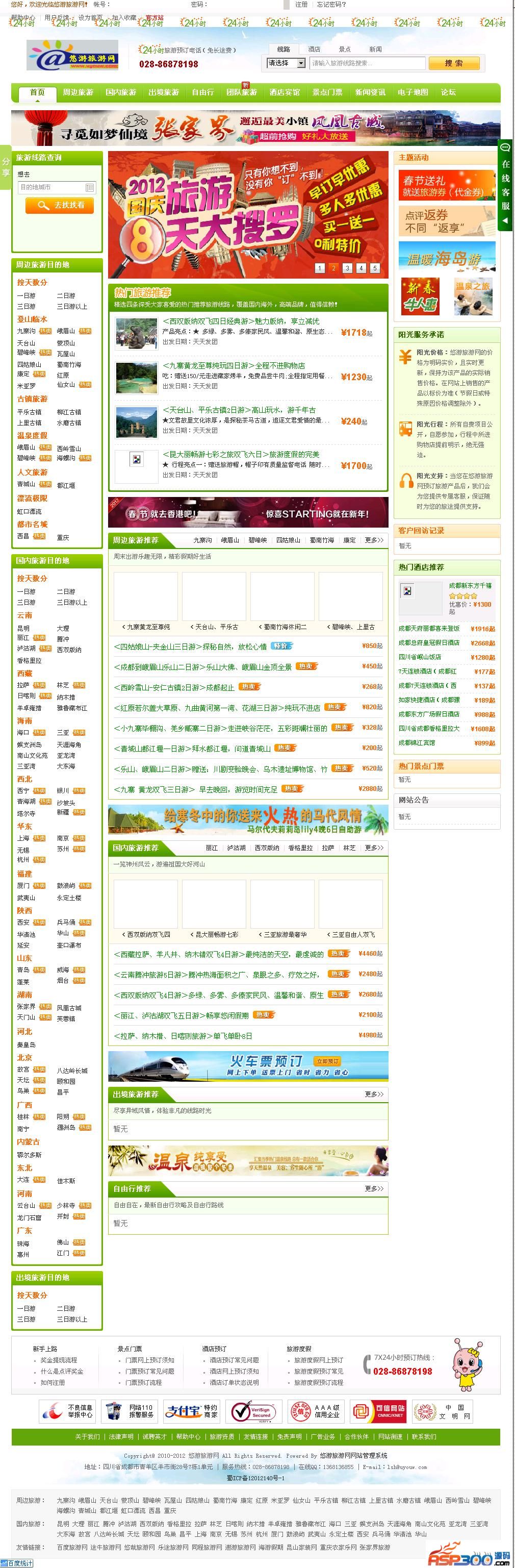Open the 电子地图 navigation menu

[x=413, y=92]
